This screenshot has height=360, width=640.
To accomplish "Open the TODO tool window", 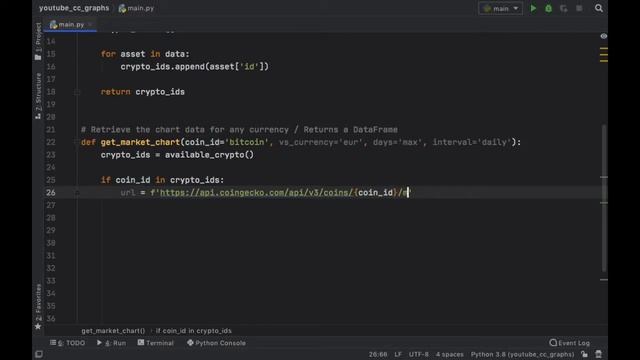I will 68,343.
